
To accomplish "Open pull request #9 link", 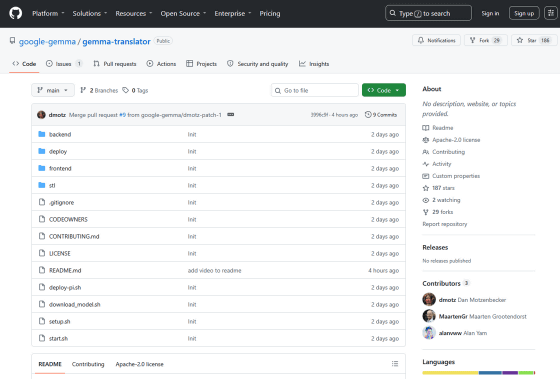I will pyautogui.click(x=122, y=115).
